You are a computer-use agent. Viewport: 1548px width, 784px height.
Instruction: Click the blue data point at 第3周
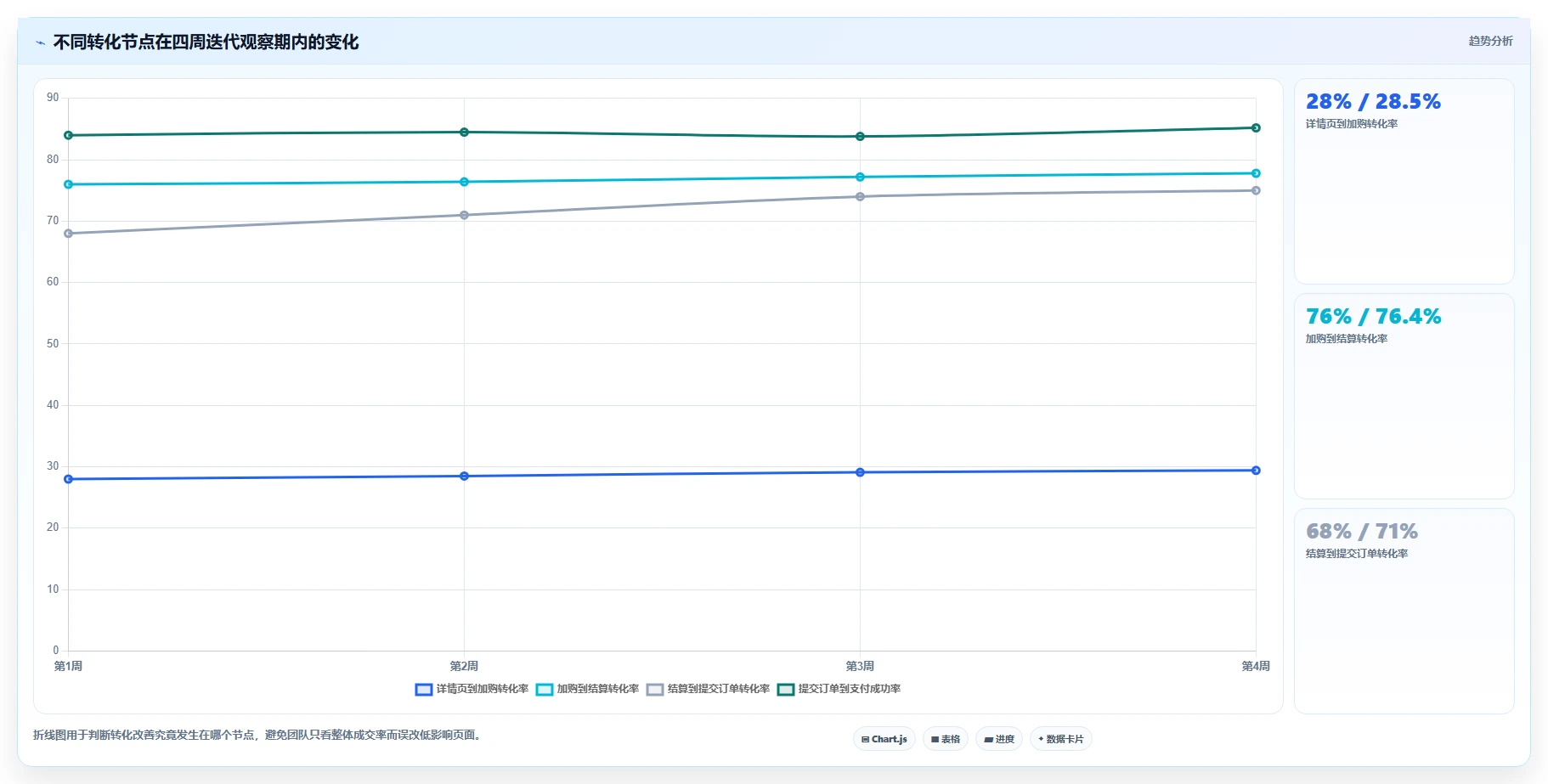(x=860, y=472)
